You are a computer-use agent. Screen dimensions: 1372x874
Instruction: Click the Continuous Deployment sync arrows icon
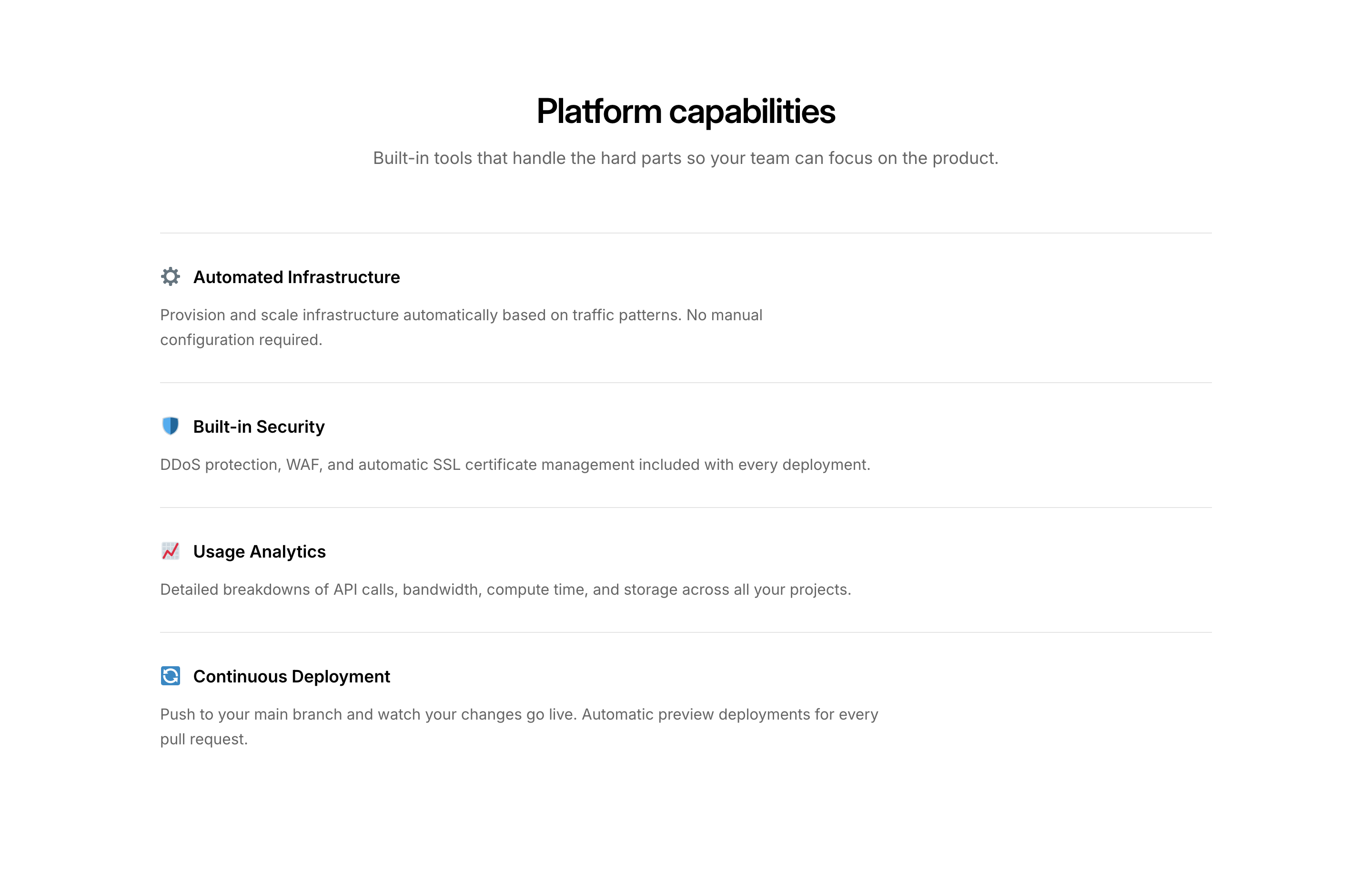point(171,676)
